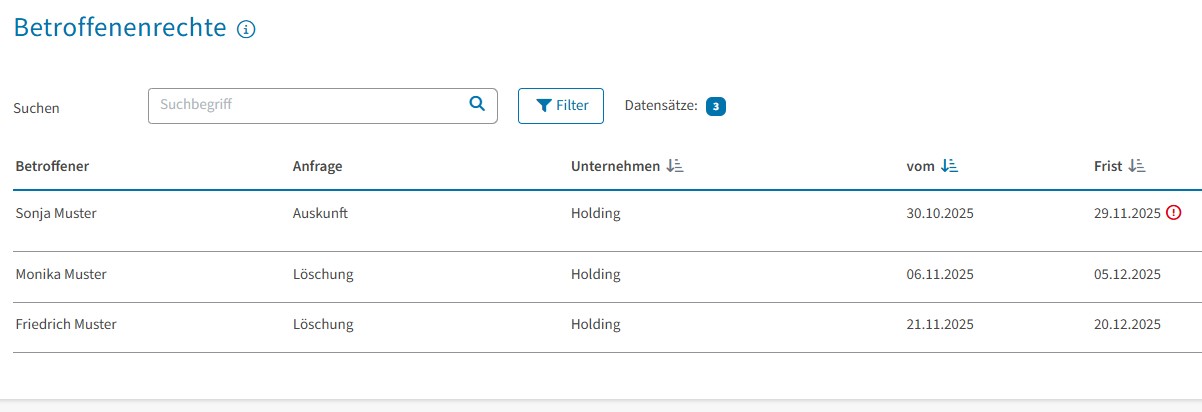Open the Filter button
This screenshot has height=412, width=1202.
pyautogui.click(x=561, y=106)
